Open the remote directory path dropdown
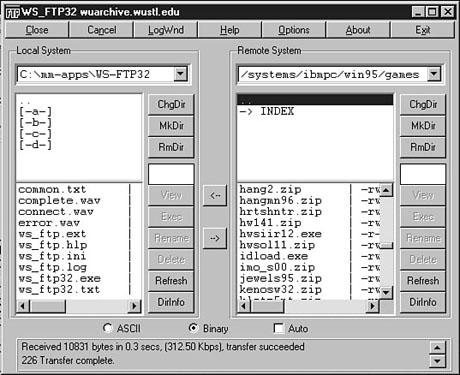460x375 pixels. [x=434, y=74]
